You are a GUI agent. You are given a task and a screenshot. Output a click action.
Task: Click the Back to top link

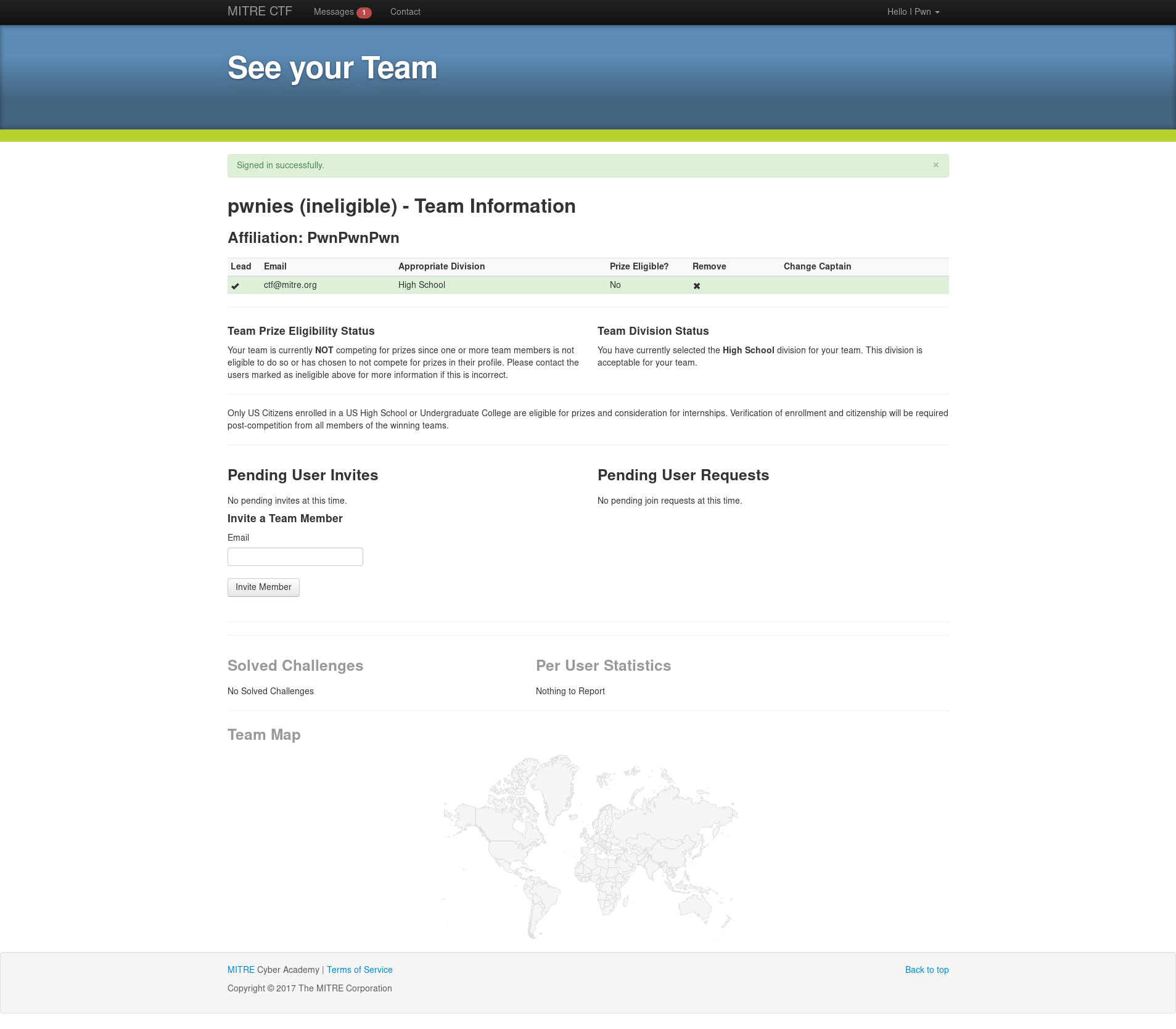pyautogui.click(x=927, y=970)
